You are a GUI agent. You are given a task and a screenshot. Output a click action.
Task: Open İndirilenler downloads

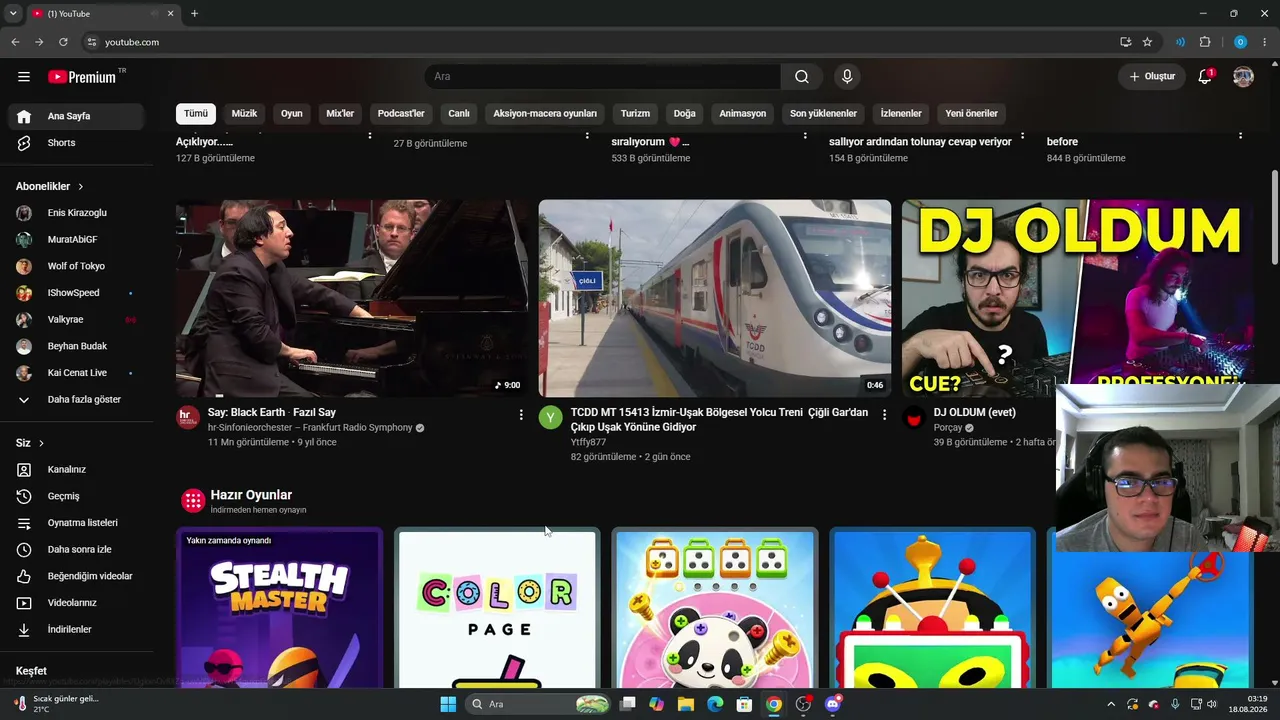click(x=76, y=630)
